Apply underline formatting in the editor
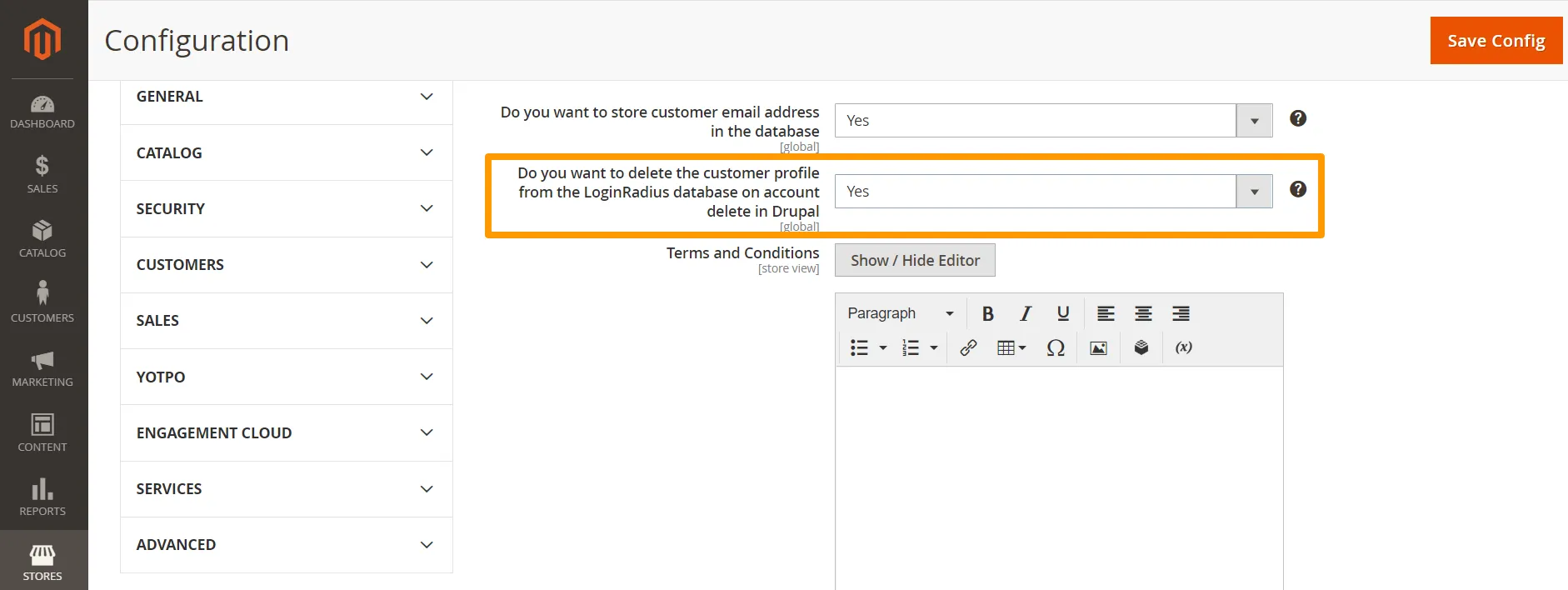This screenshot has height=590, width=1568. click(x=1063, y=313)
